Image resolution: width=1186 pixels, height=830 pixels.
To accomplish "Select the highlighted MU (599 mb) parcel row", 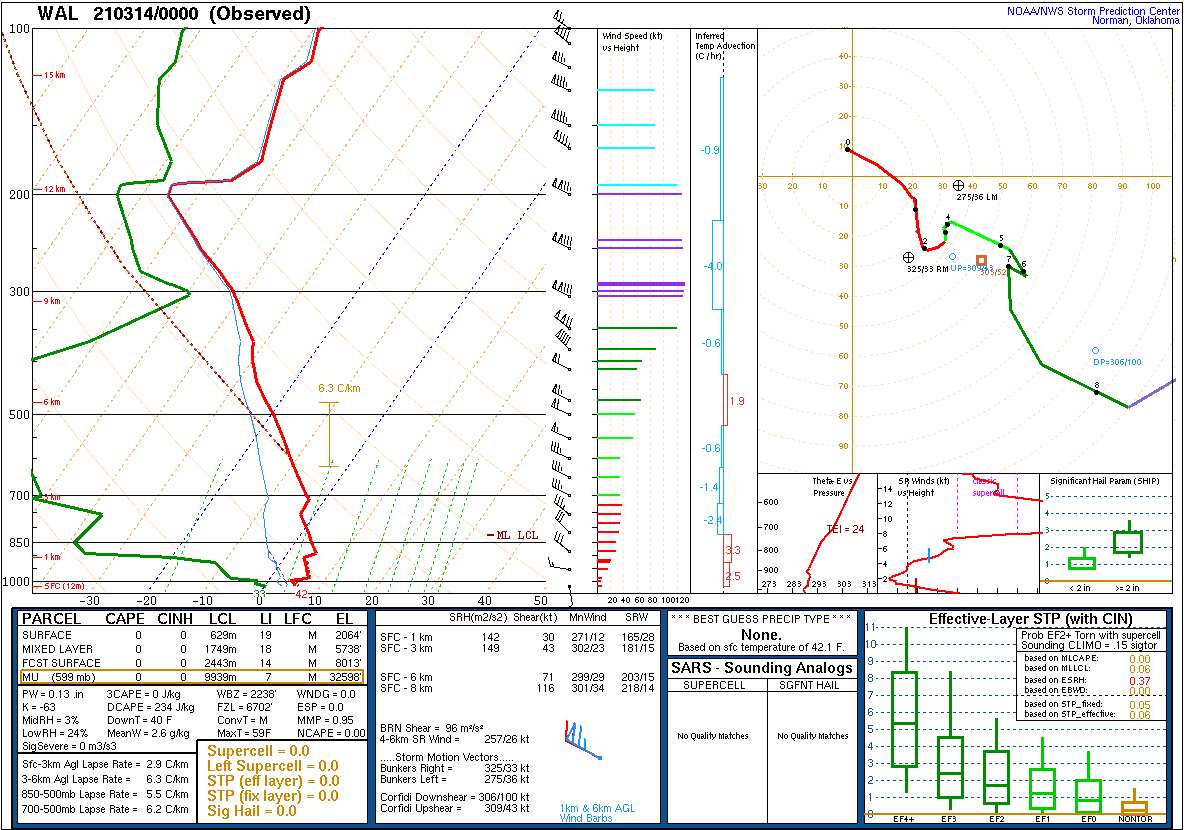I will (191, 677).
